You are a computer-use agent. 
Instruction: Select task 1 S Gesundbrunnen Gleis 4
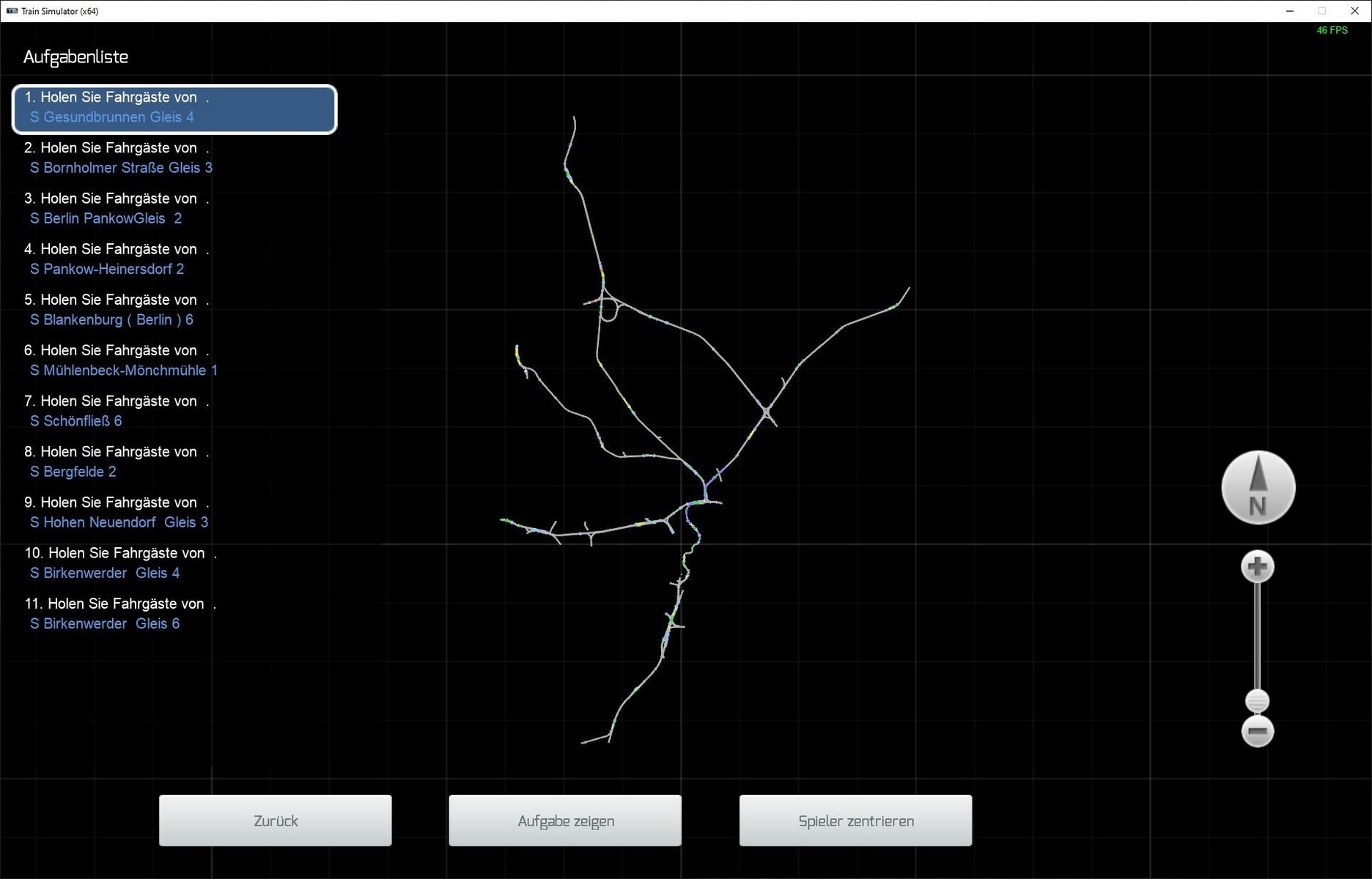[x=174, y=109]
